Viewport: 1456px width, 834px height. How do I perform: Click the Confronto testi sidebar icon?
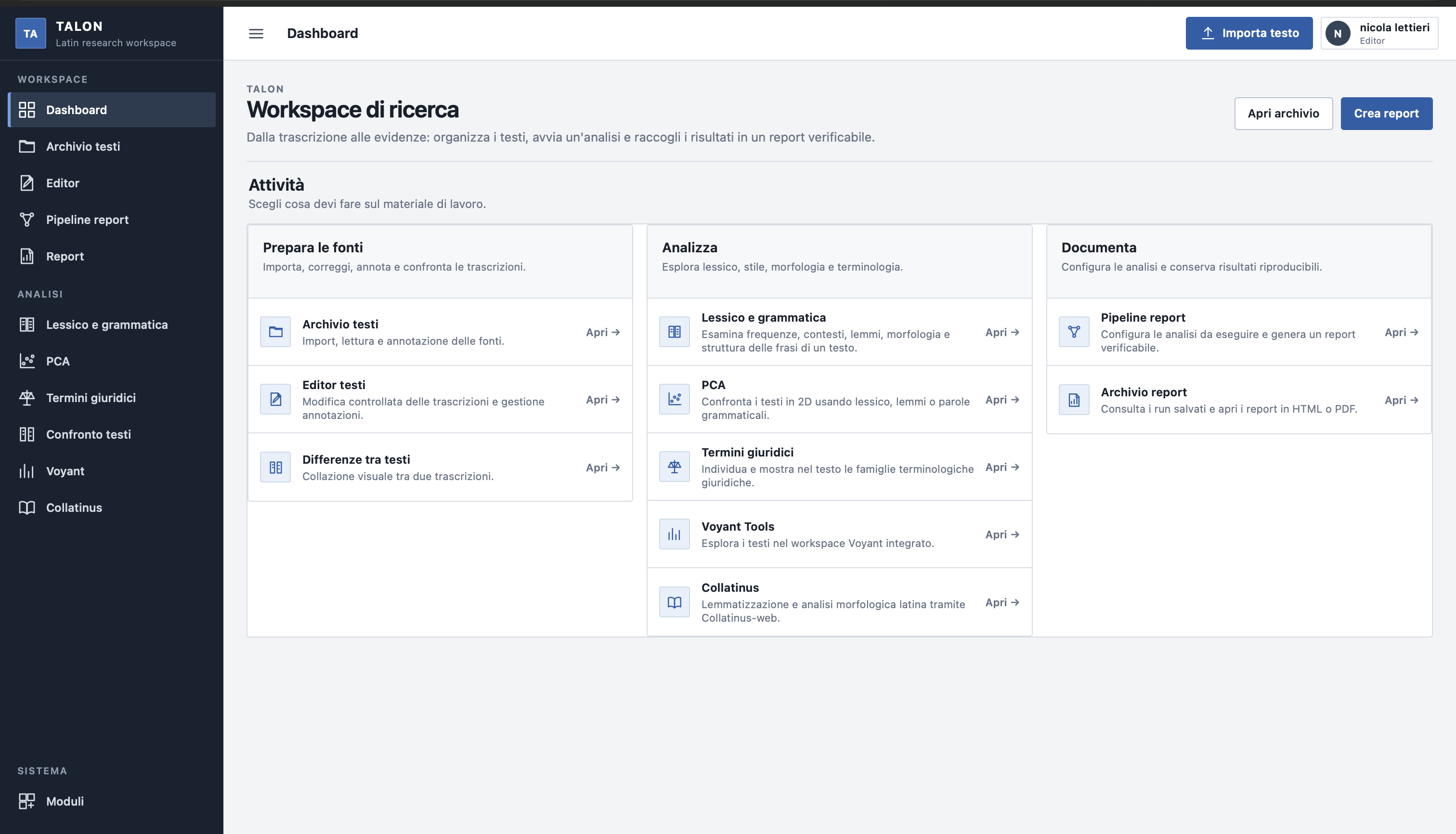[27, 434]
